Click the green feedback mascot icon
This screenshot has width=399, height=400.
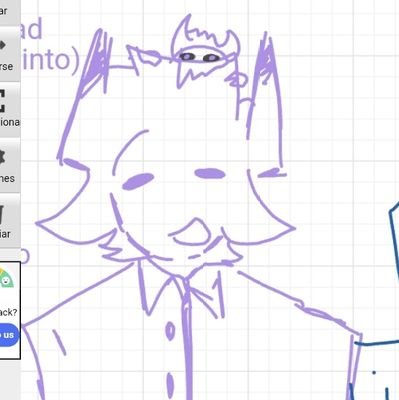point(6,278)
